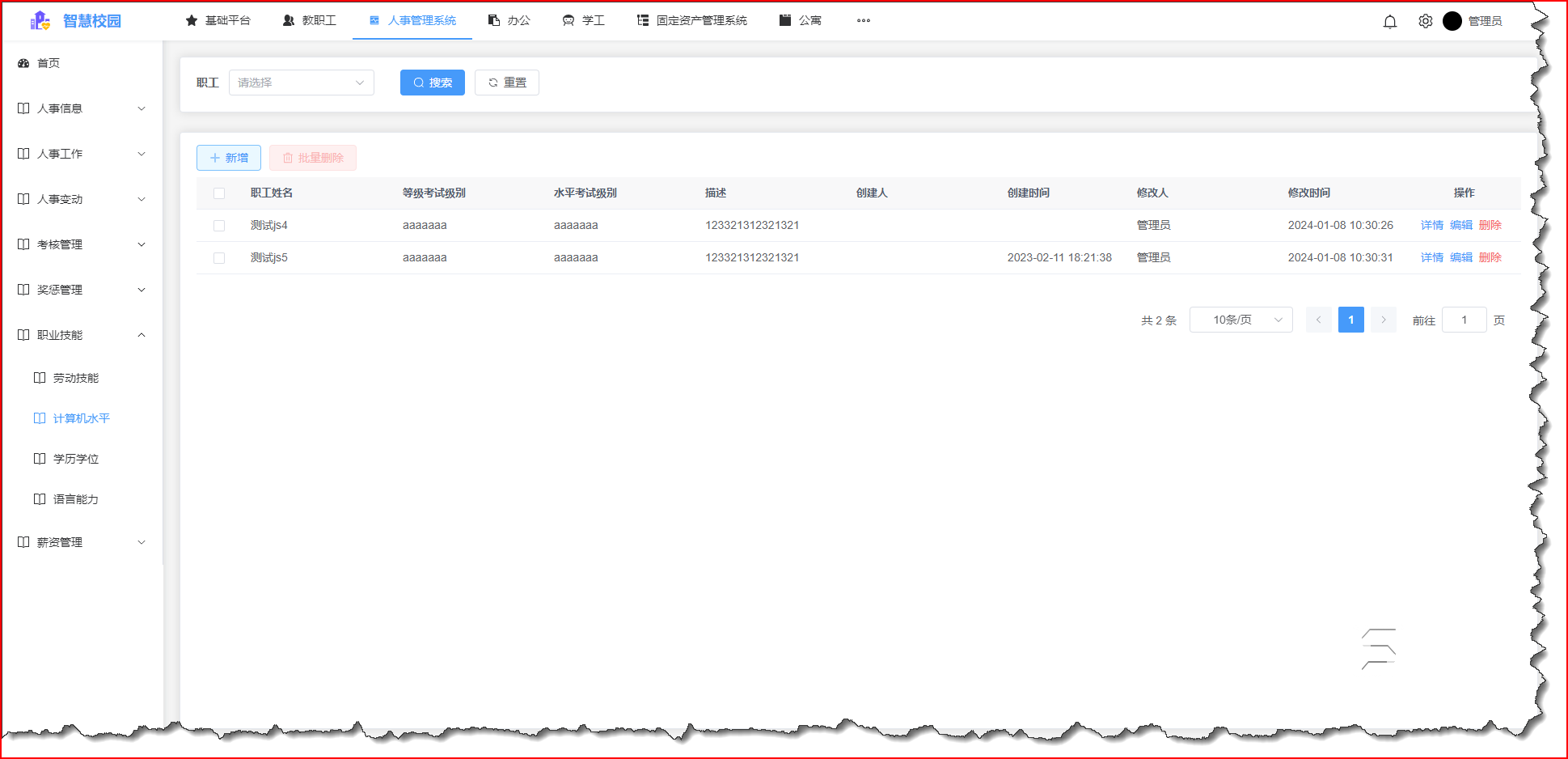This screenshot has height=759, width=1568.
Task: Click the notification bell icon
Action: click(1389, 22)
